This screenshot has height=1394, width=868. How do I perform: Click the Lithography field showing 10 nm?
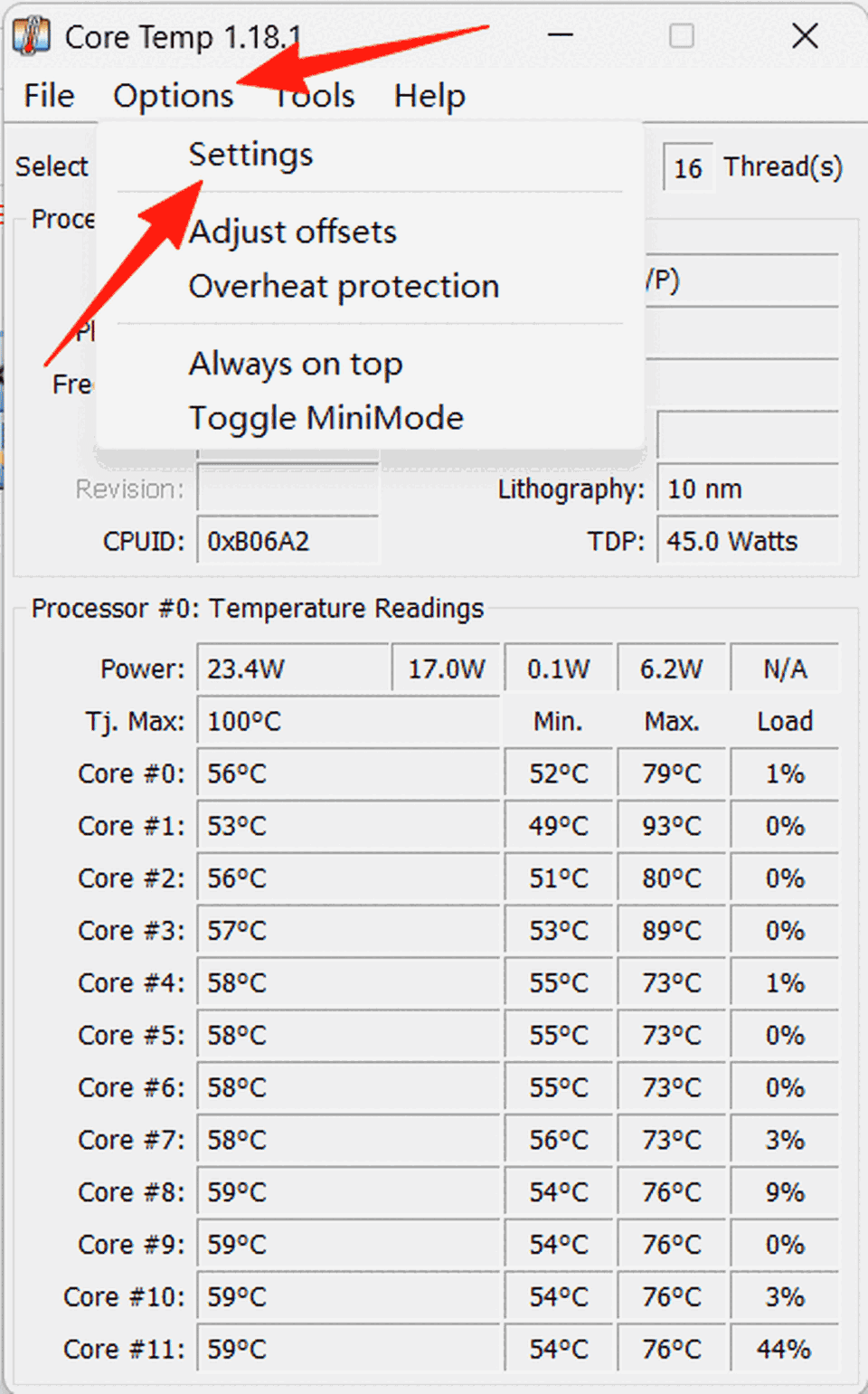pos(747,489)
